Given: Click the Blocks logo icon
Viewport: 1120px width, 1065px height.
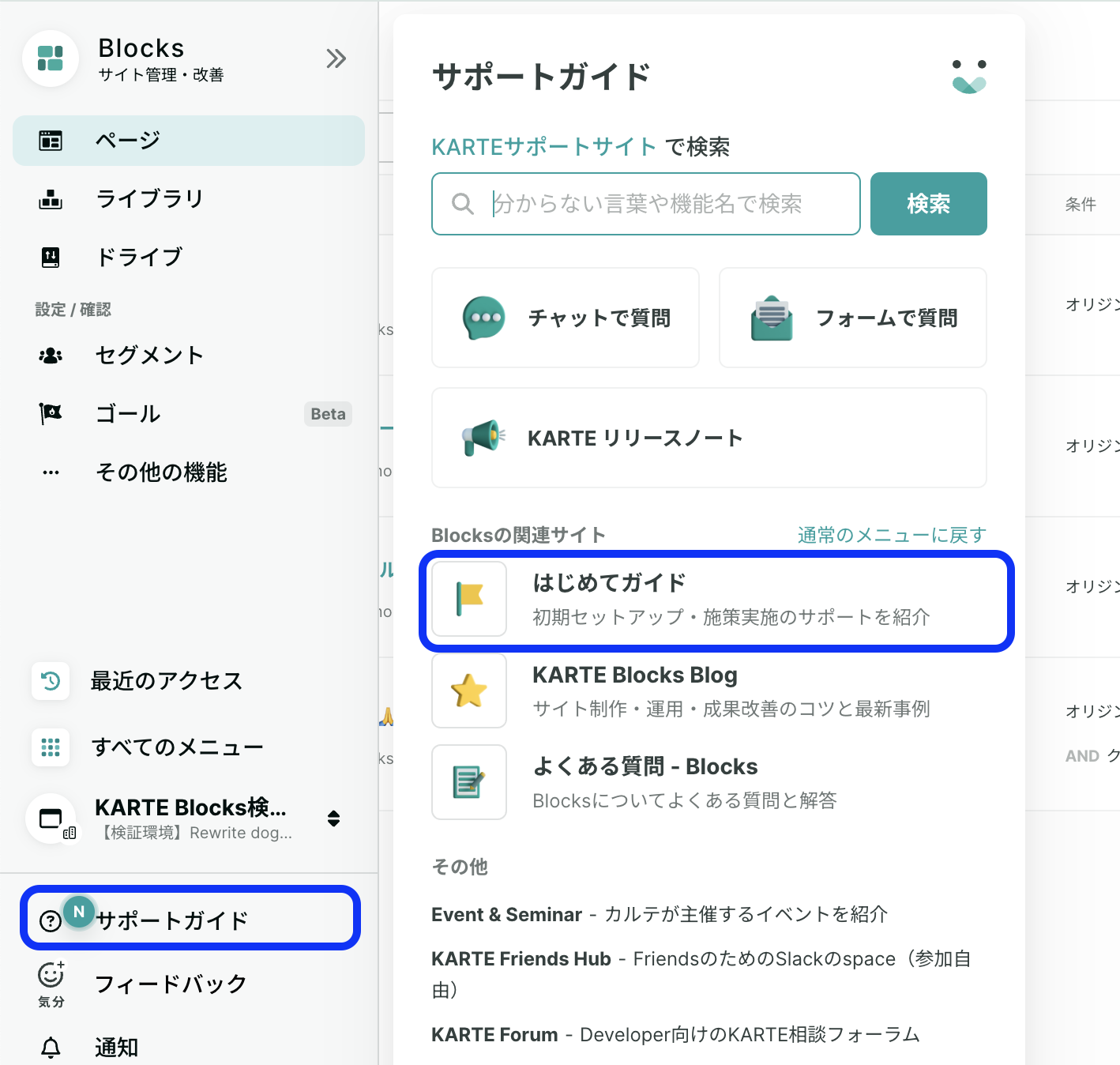Looking at the screenshot, I should point(51,58).
